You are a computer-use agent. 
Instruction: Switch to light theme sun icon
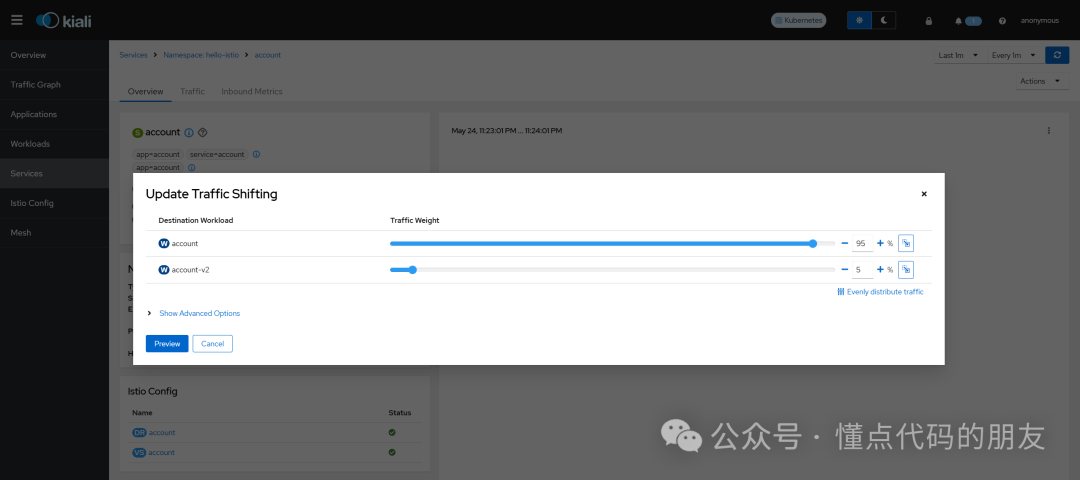pos(859,21)
